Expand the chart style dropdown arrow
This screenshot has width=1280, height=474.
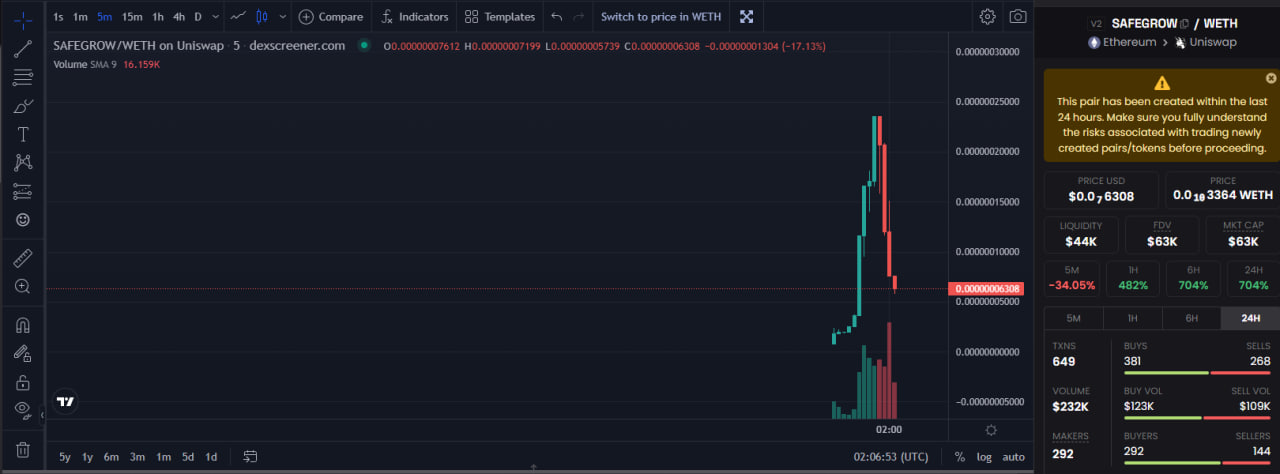(x=283, y=16)
